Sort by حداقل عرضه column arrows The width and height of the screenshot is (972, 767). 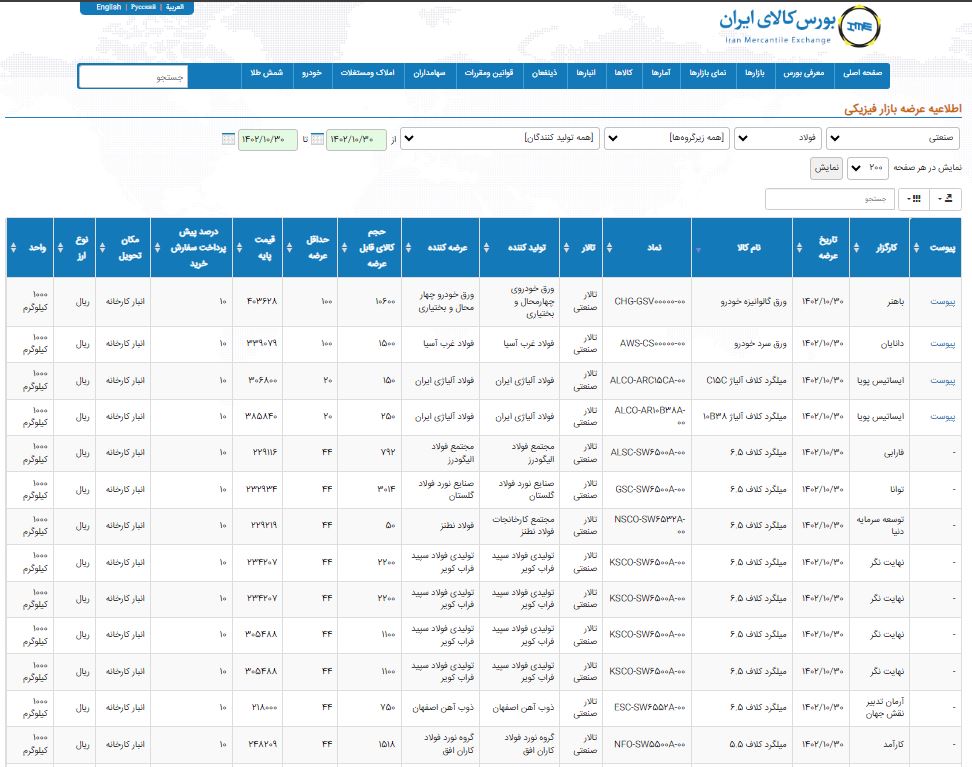pos(289,247)
